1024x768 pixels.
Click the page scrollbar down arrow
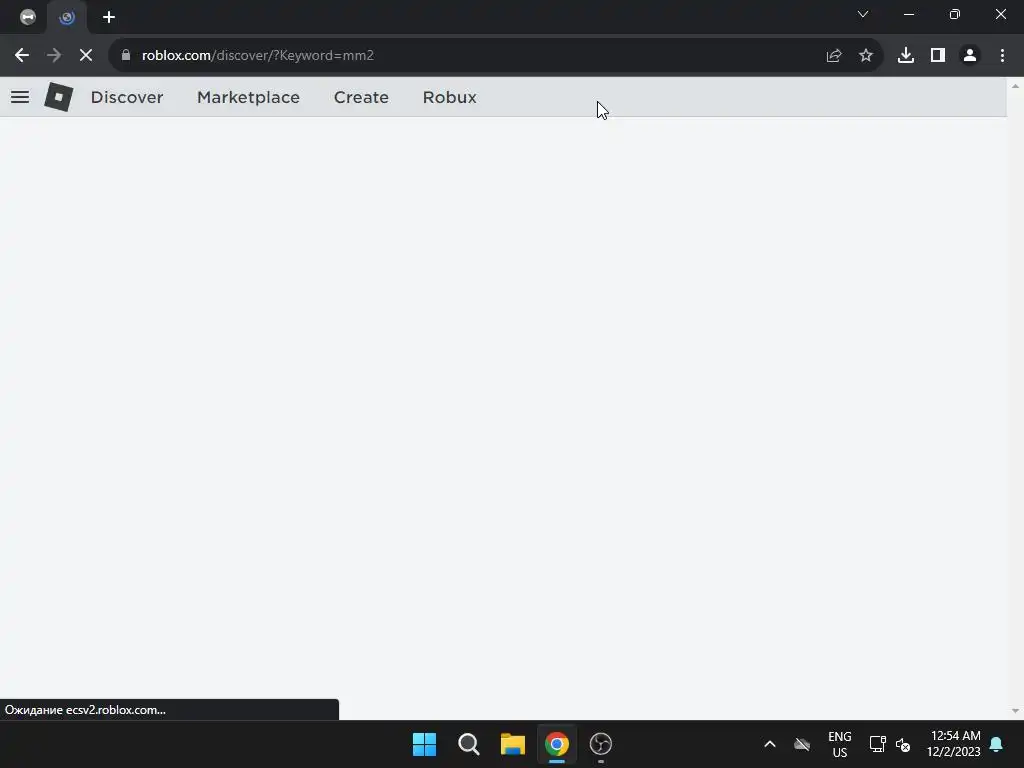tap(1015, 711)
